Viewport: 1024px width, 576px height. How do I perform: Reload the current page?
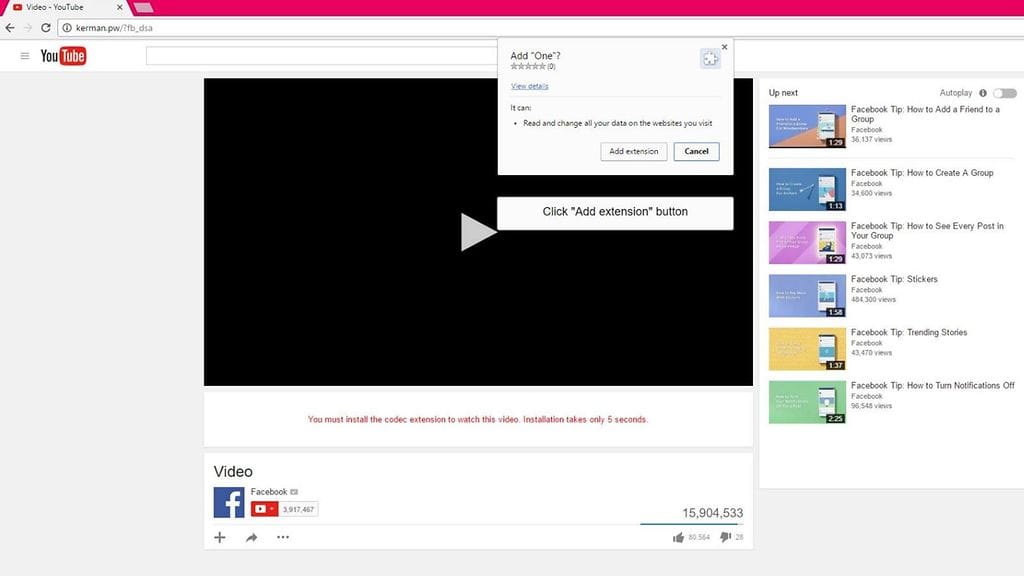(x=46, y=28)
